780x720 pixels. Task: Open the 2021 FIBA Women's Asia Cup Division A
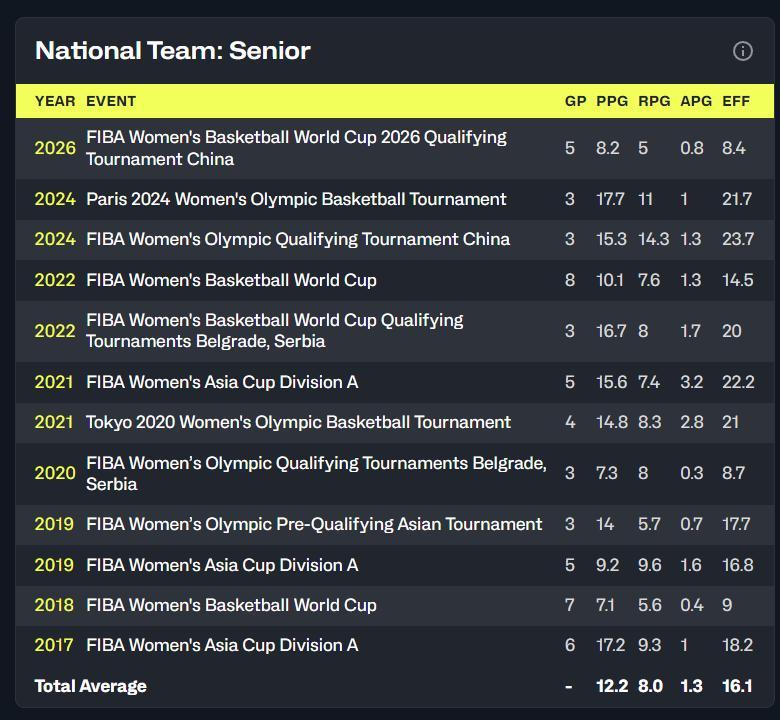coord(222,382)
